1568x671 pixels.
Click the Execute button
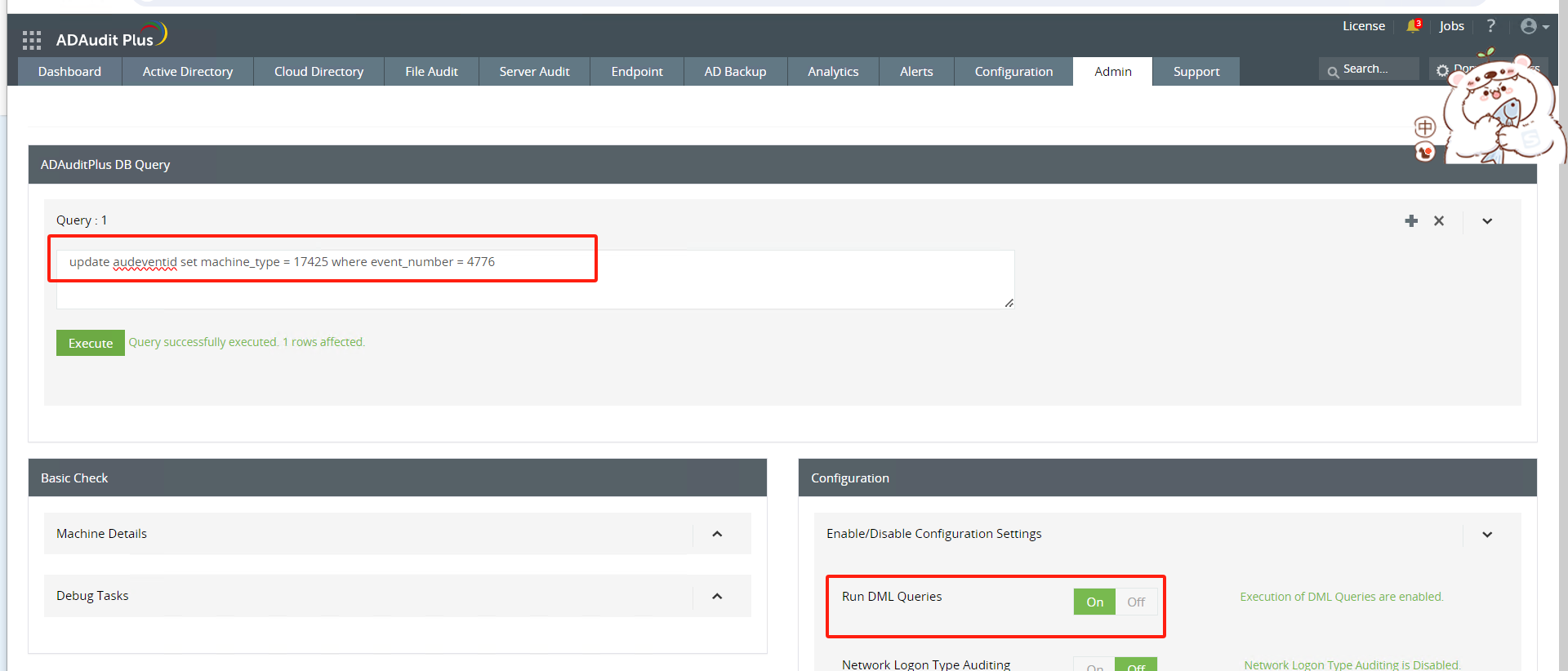pyautogui.click(x=91, y=343)
